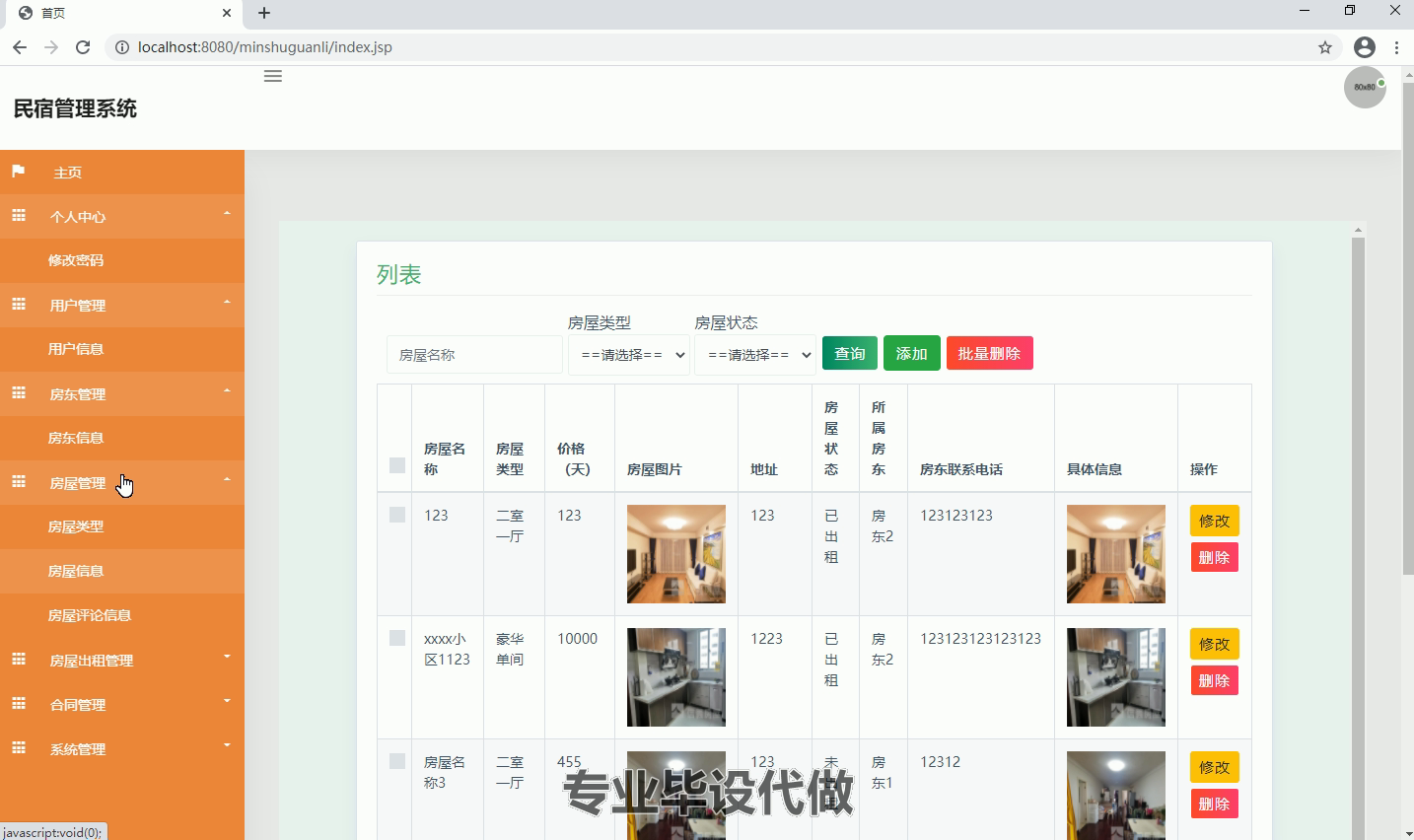Click grid icon next to 房屋出租管理

point(19,659)
